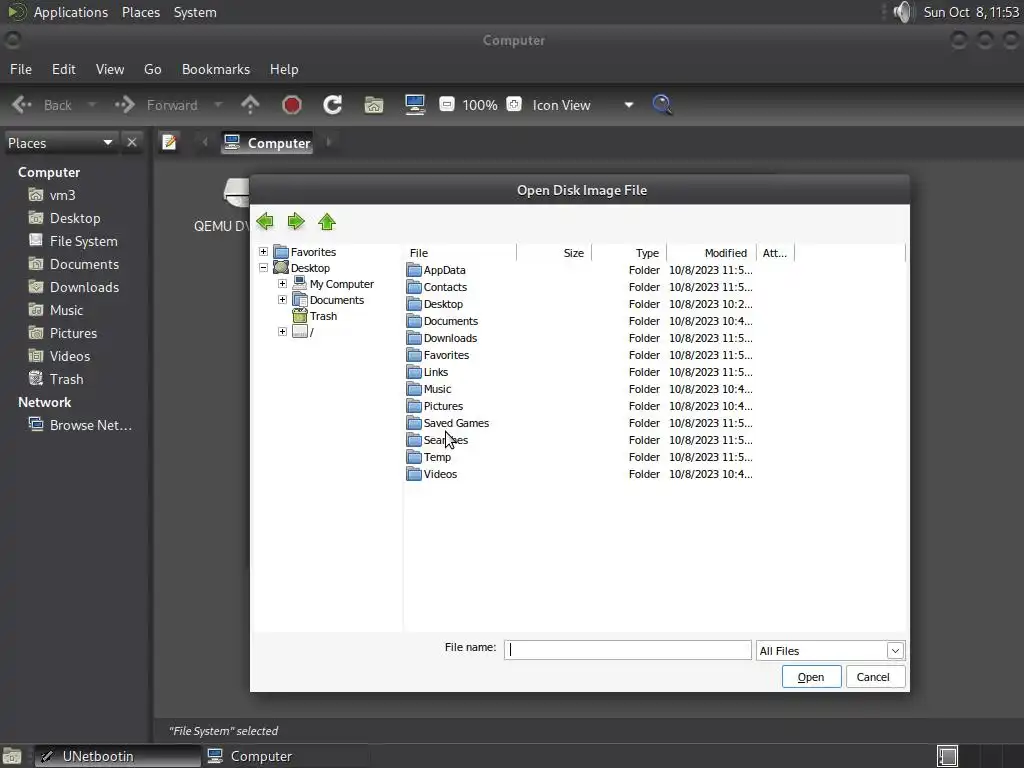Open the View menu
The height and width of the screenshot is (768, 1024).
tap(110, 69)
